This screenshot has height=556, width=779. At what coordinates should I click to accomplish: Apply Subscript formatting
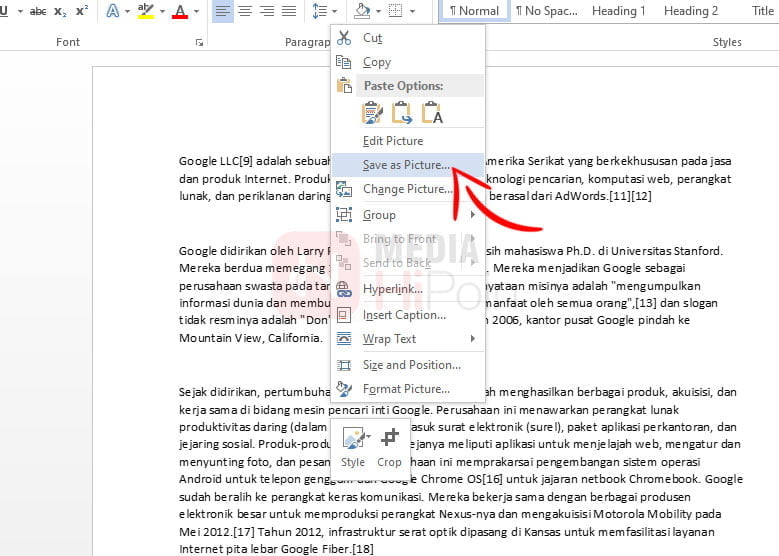60,11
